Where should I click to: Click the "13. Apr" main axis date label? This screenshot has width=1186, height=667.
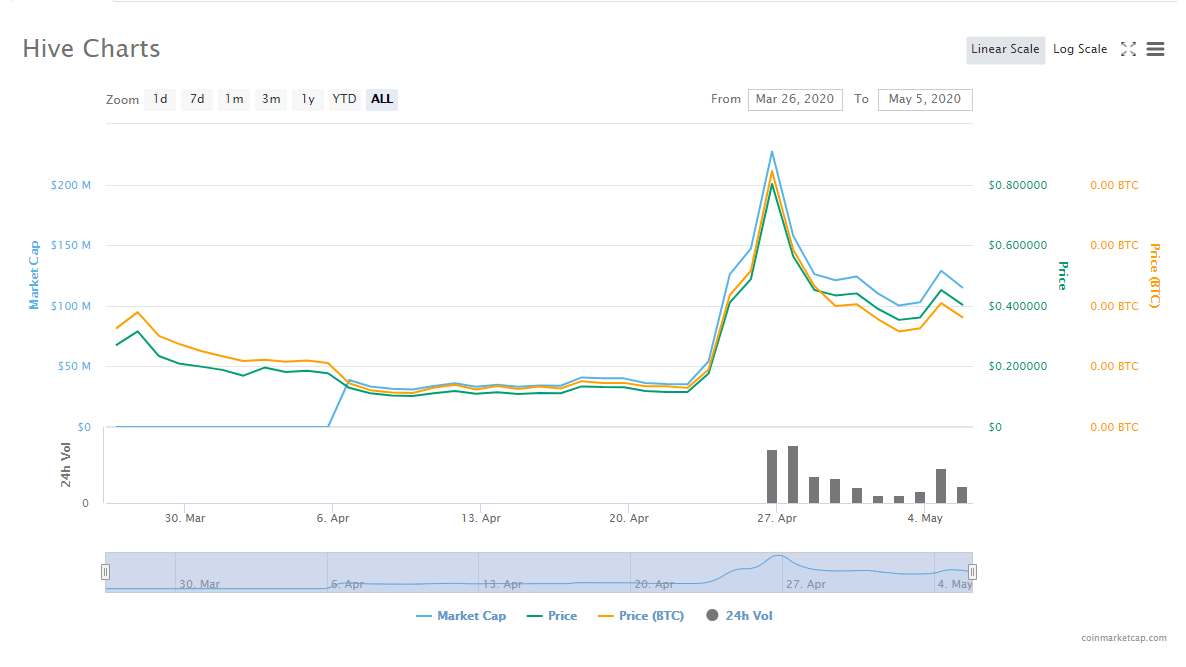481,518
